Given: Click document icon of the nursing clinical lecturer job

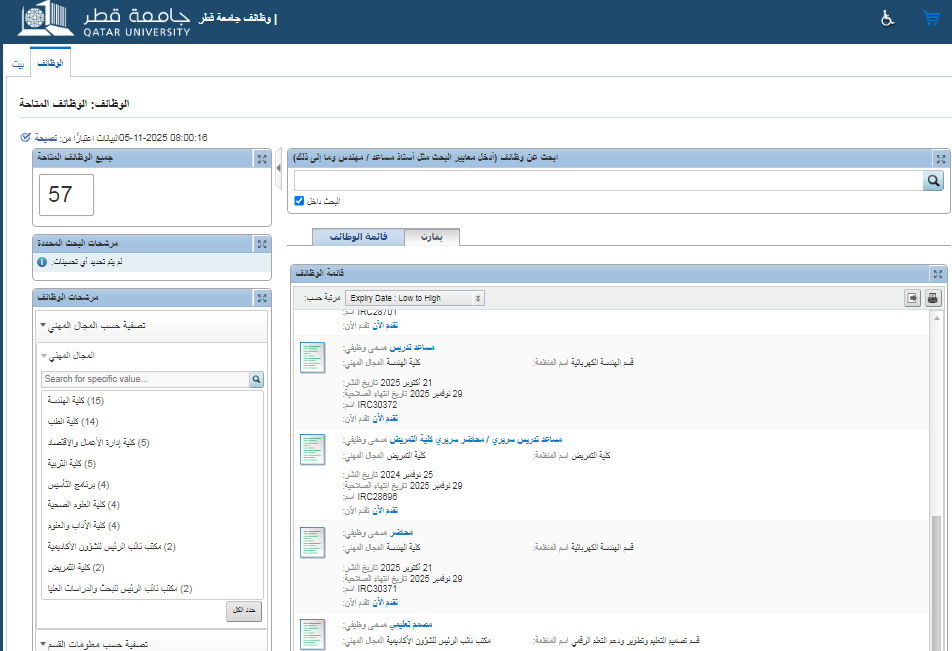Looking at the screenshot, I should [313, 449].
